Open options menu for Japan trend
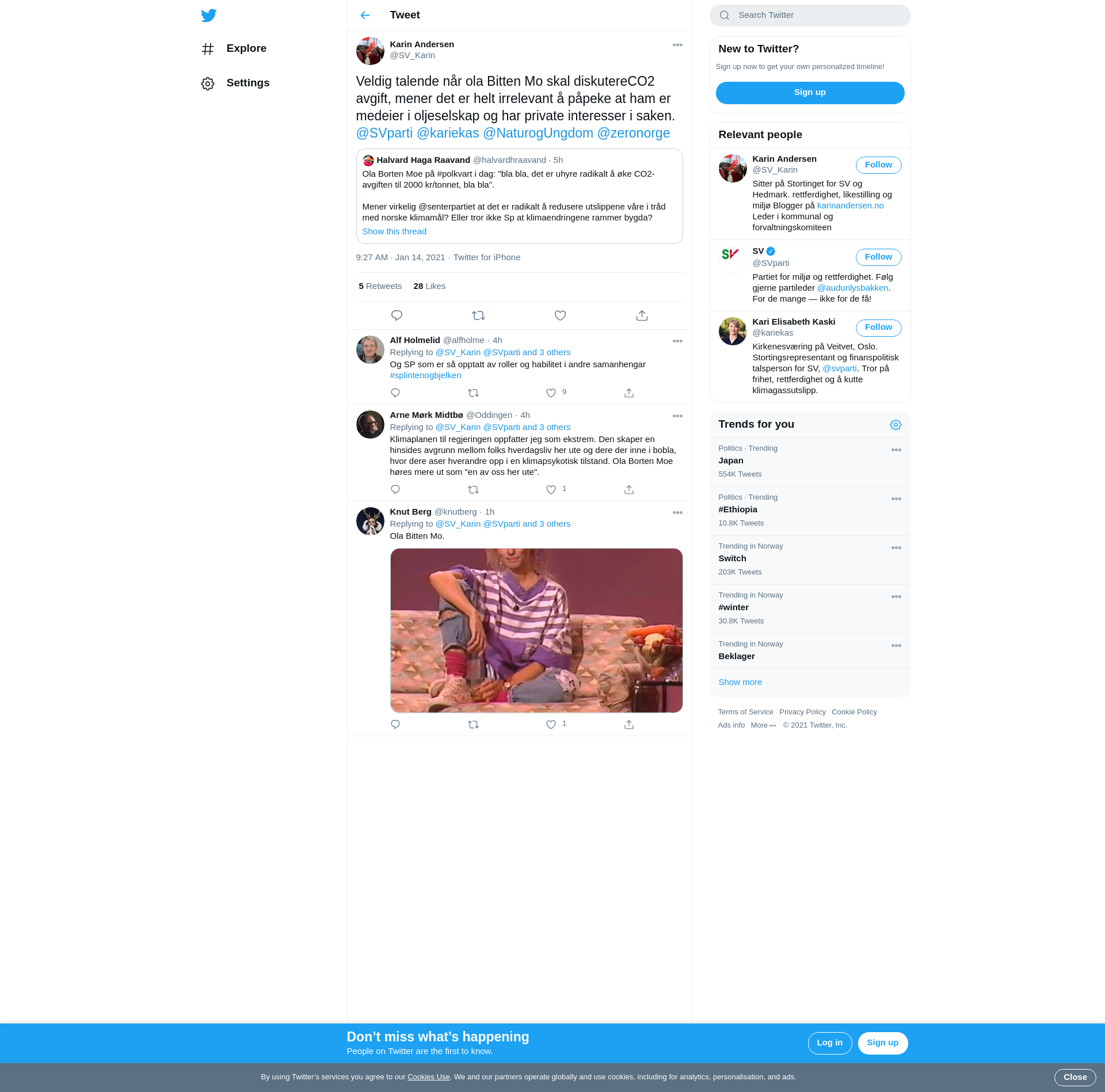The height and width of the screenshot is (1092, 1105). [896, 450]
